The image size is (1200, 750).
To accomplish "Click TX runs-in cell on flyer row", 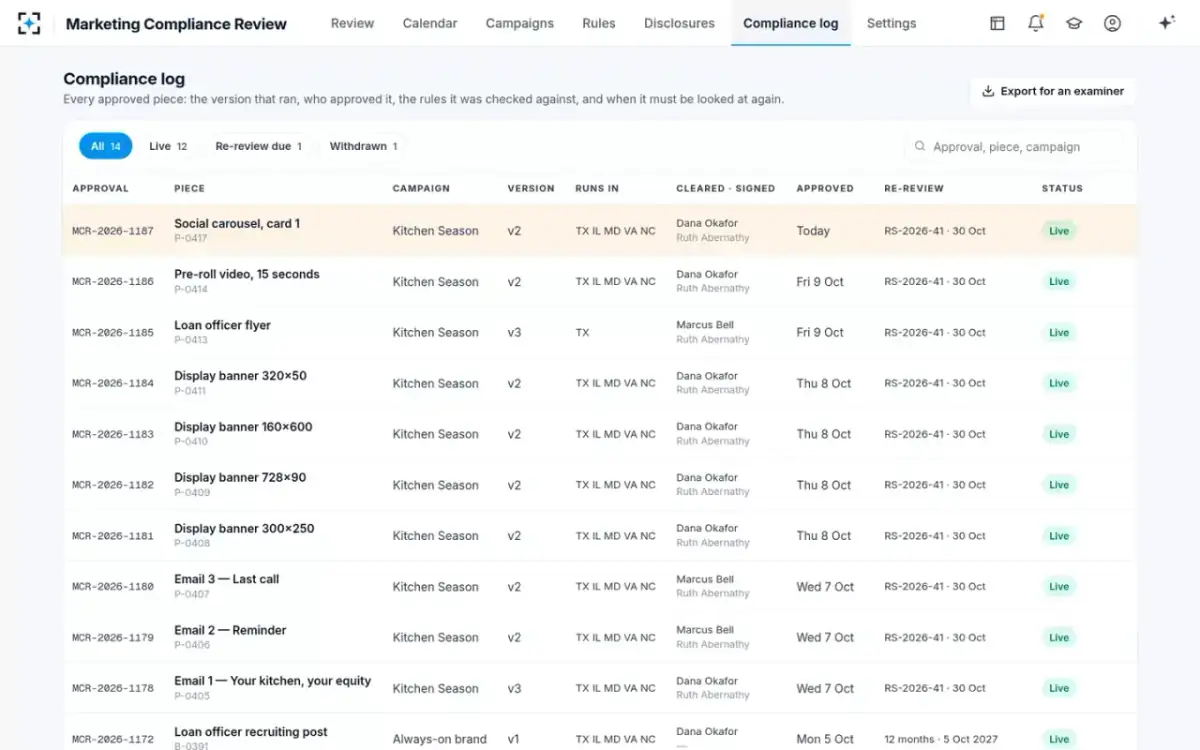I will (x=582, y=333).
